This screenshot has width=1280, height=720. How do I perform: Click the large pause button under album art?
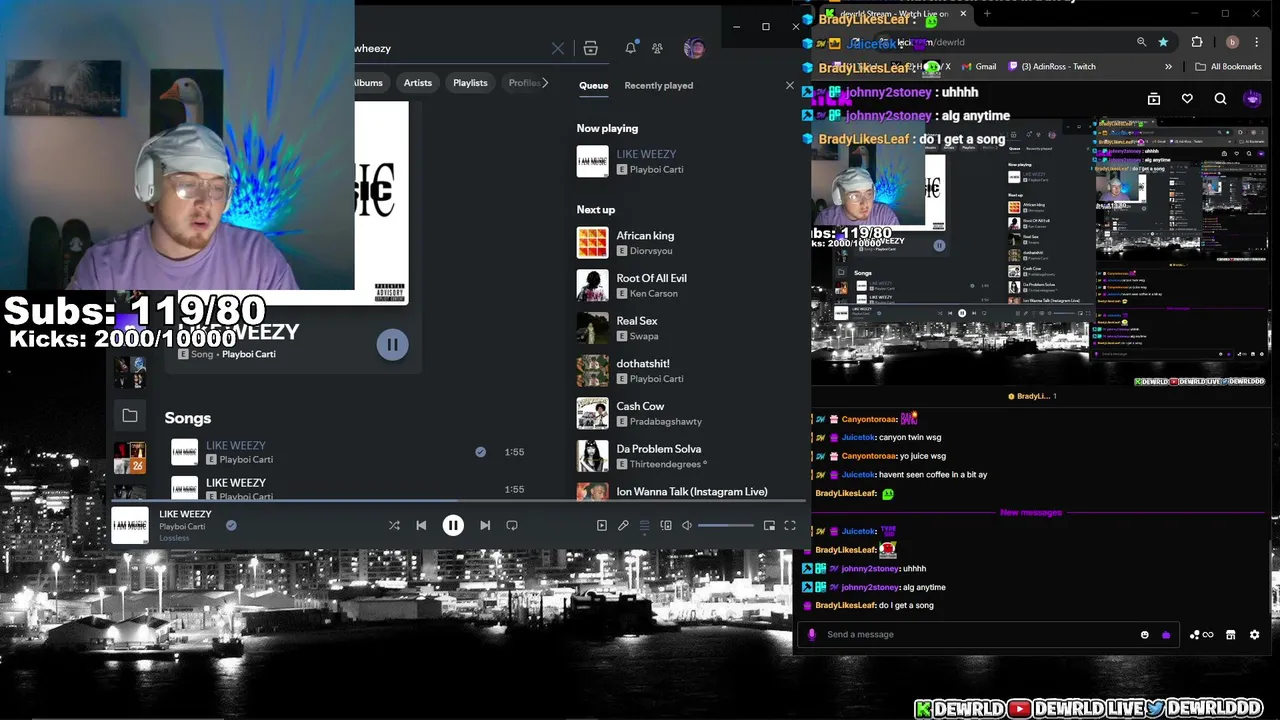(392, 344)
